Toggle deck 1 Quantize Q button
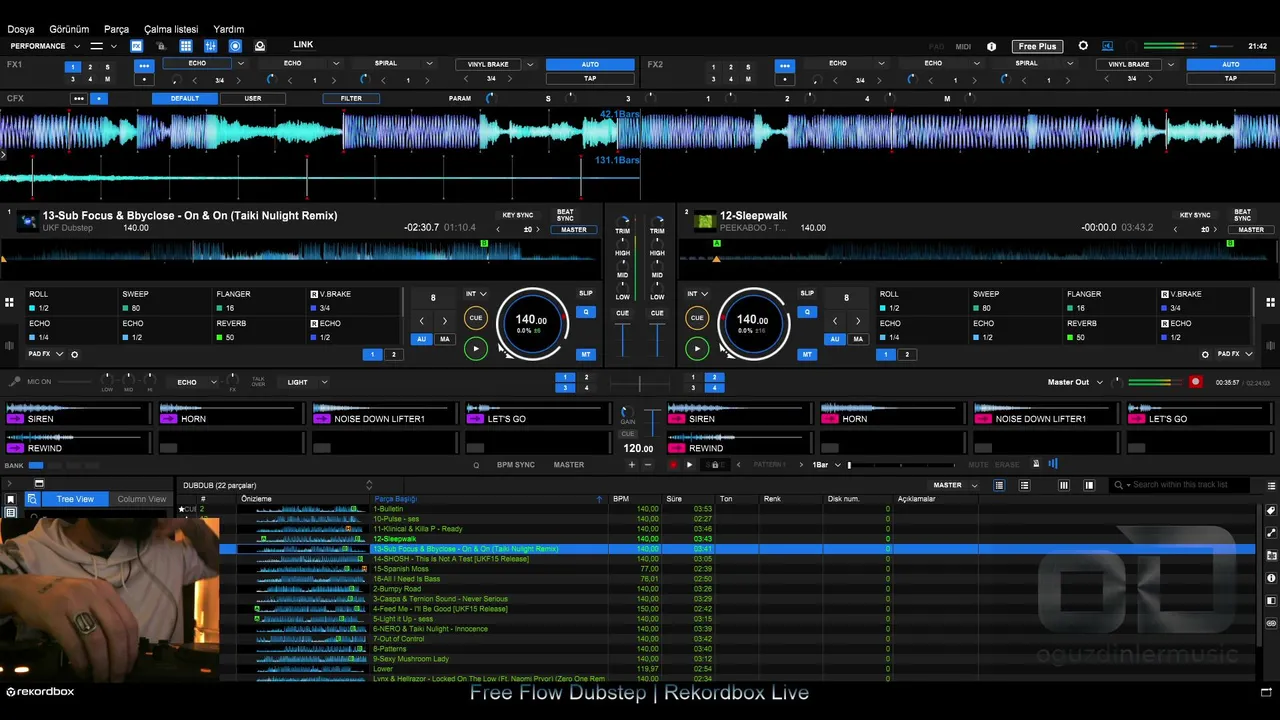Screen dimensions: 1280x720 point(586,313)
